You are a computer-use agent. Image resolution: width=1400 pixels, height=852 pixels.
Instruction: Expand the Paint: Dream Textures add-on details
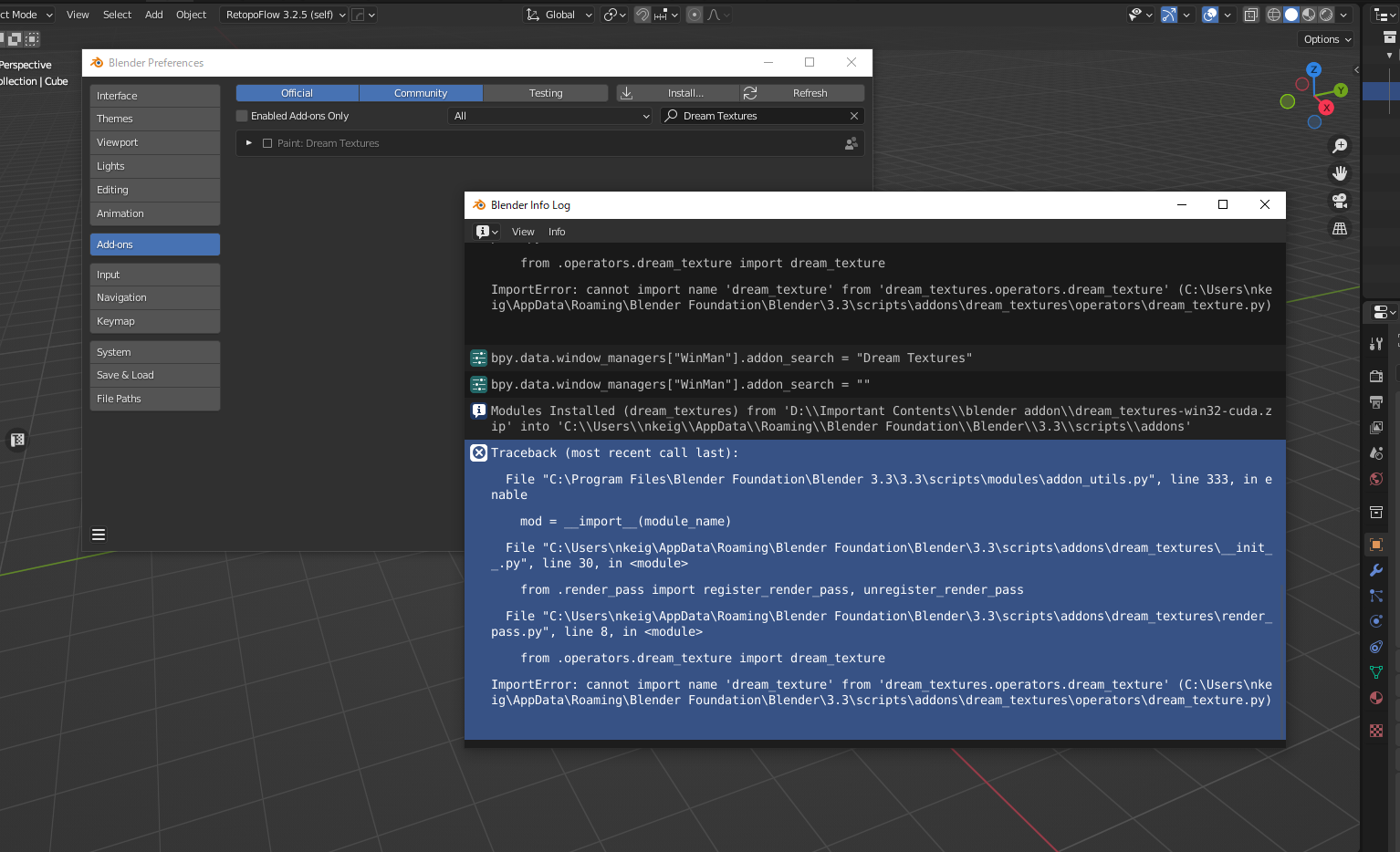click(x=248, y=143)
